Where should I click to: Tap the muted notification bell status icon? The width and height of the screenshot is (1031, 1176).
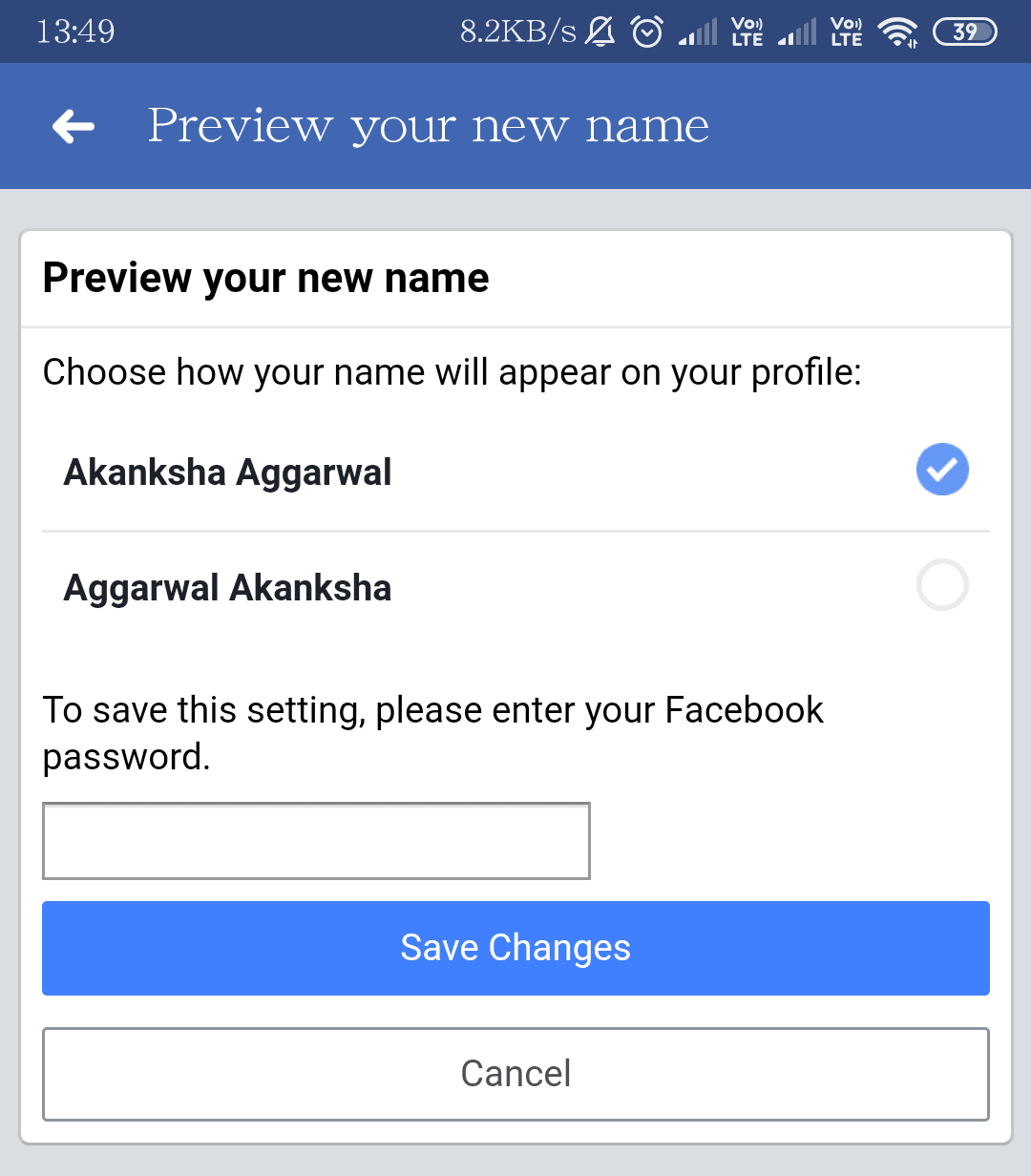(x=600, y=32)
